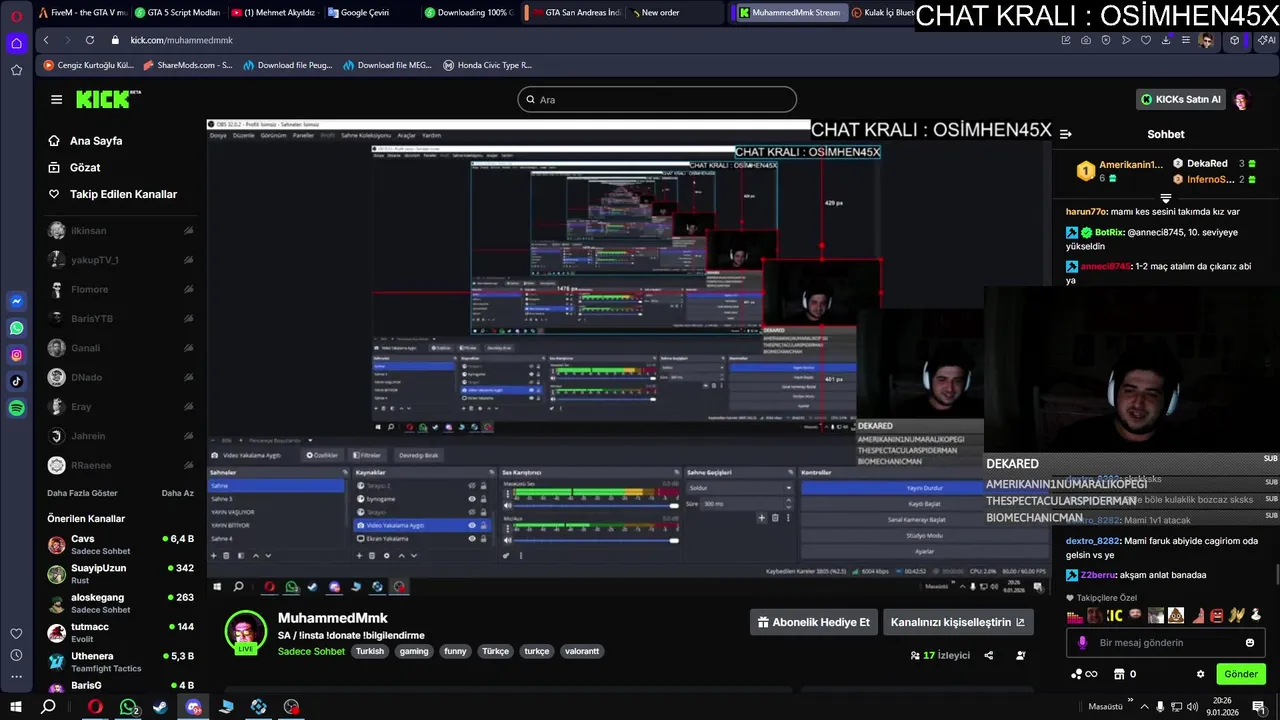Open recommended channel SuayipUzun
This screenshot has height=720, width=1280.
pos(121,574)
